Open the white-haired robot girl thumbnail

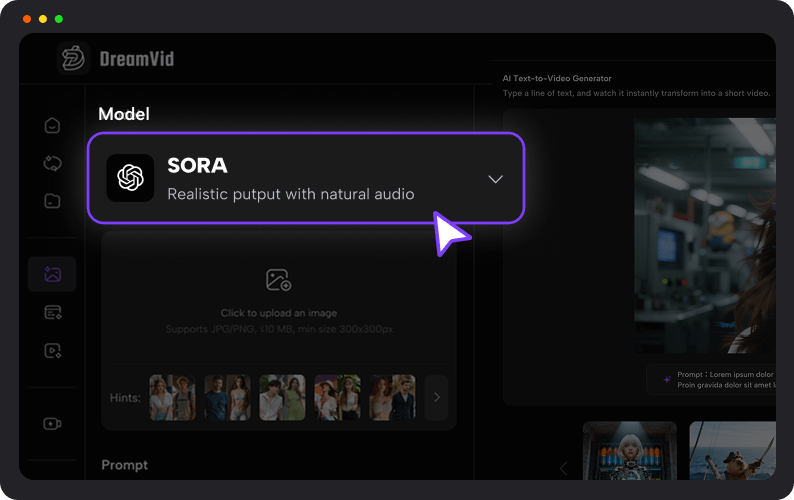[x=630, y=450]
